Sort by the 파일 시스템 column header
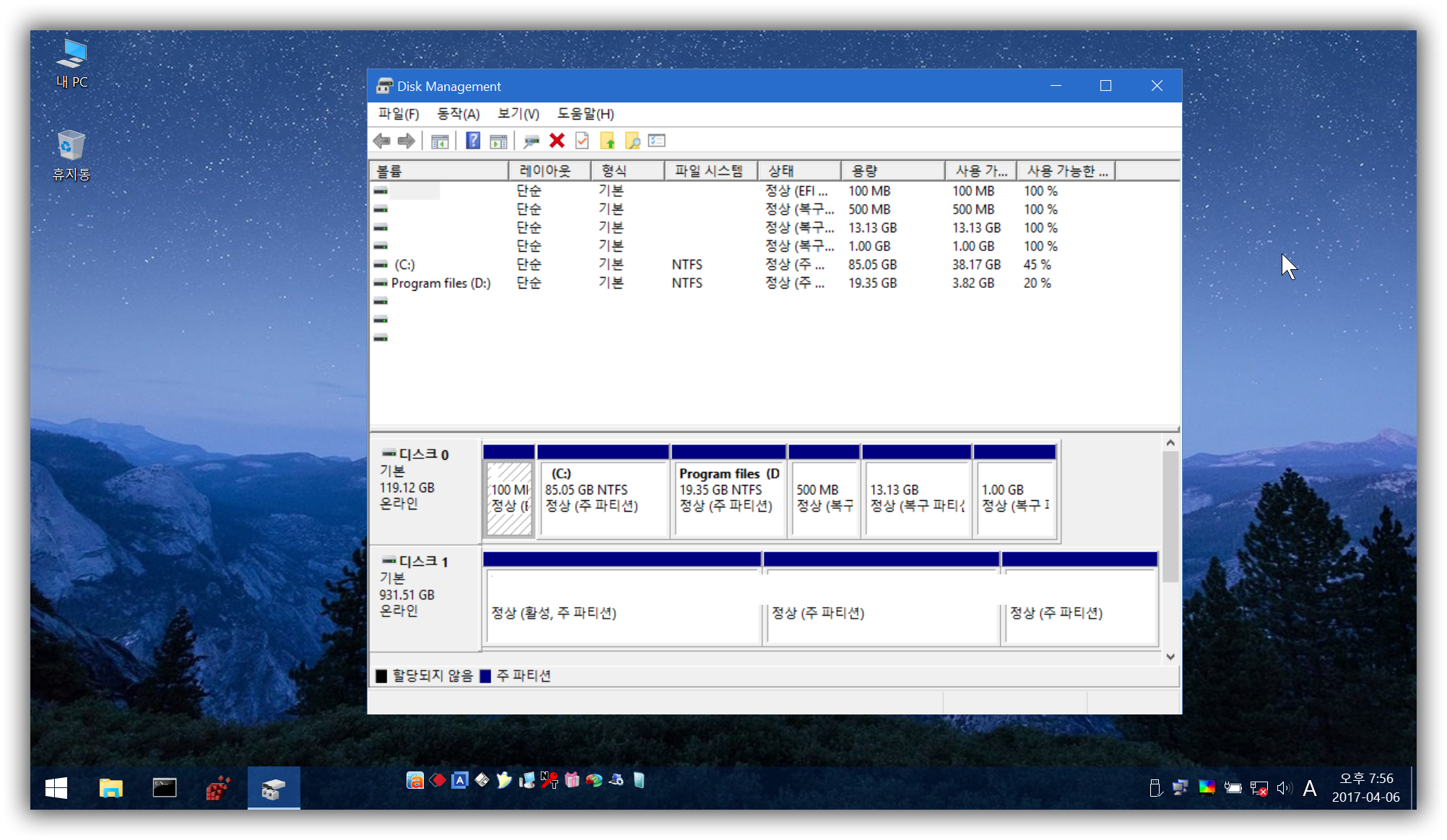The height and width of the screenshot is (840, 1447). [711, 171]
